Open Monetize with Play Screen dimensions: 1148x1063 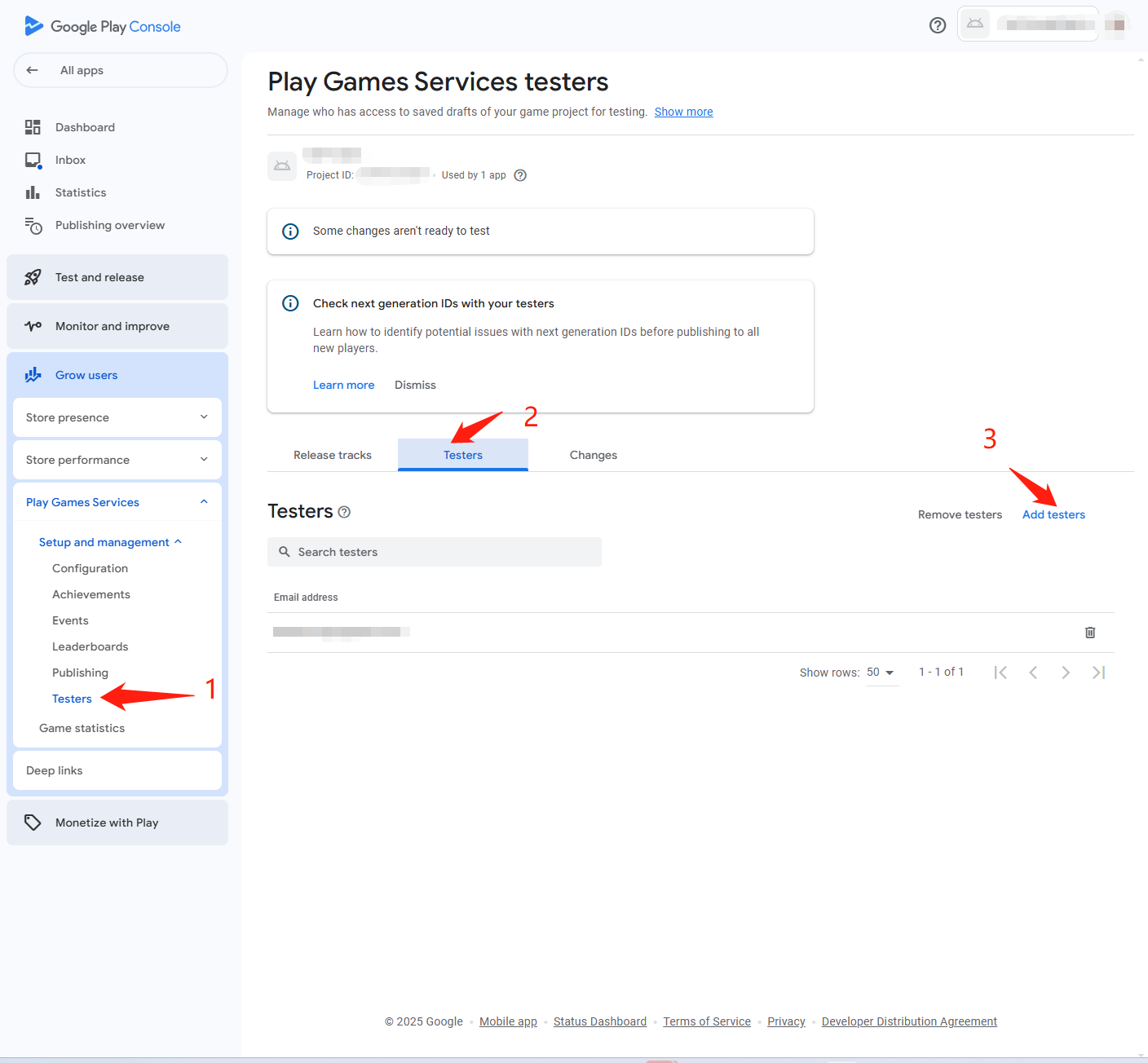(106, 822)
